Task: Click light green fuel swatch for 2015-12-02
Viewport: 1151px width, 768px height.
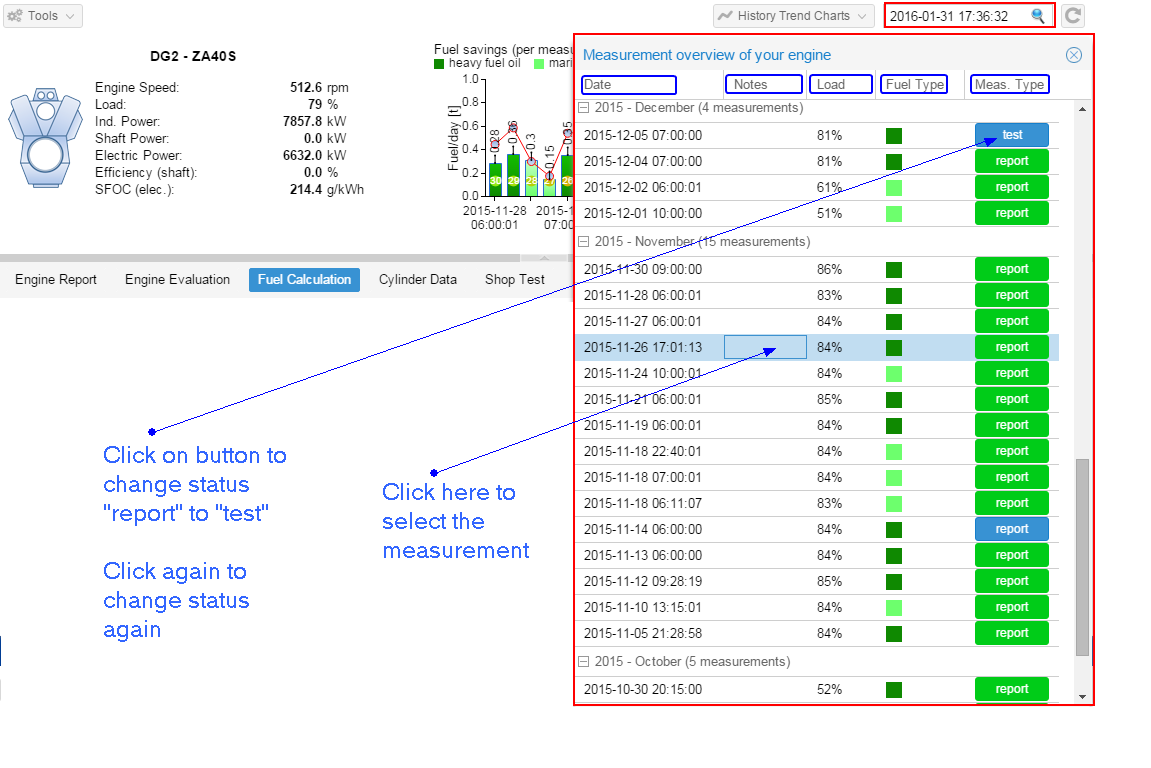Action: coord(894,187)
